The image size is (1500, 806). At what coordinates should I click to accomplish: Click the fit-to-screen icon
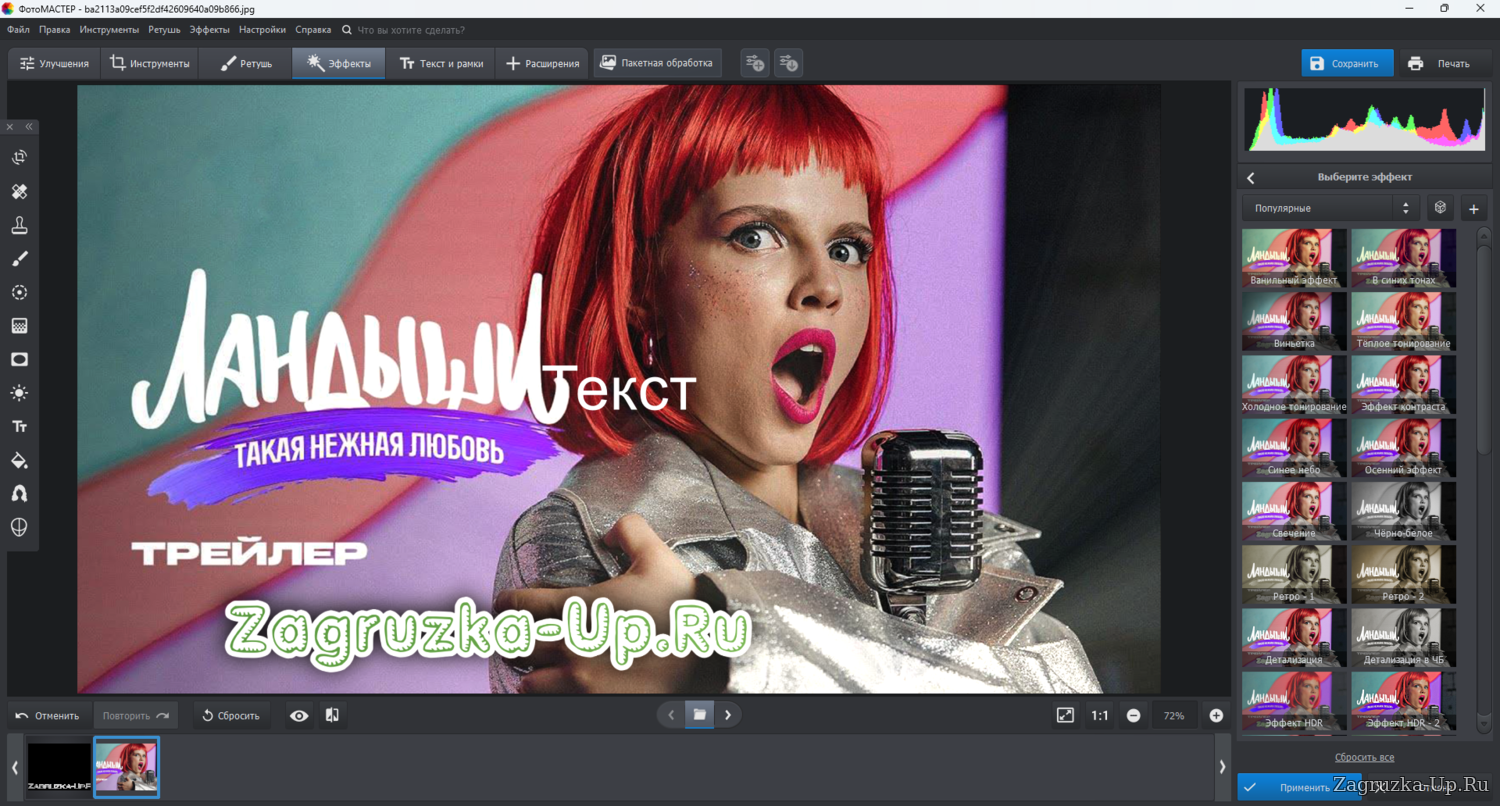[1065, 715]
